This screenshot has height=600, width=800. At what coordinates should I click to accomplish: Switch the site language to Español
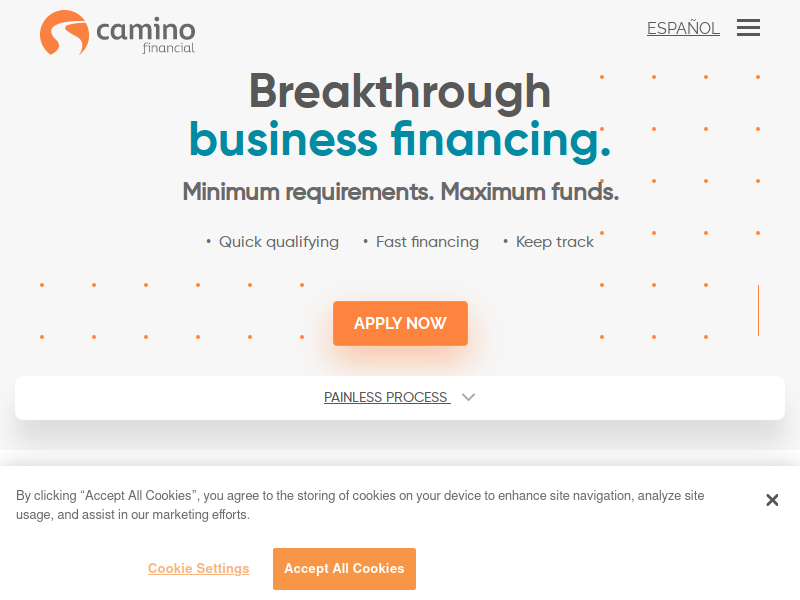(683, 28)
